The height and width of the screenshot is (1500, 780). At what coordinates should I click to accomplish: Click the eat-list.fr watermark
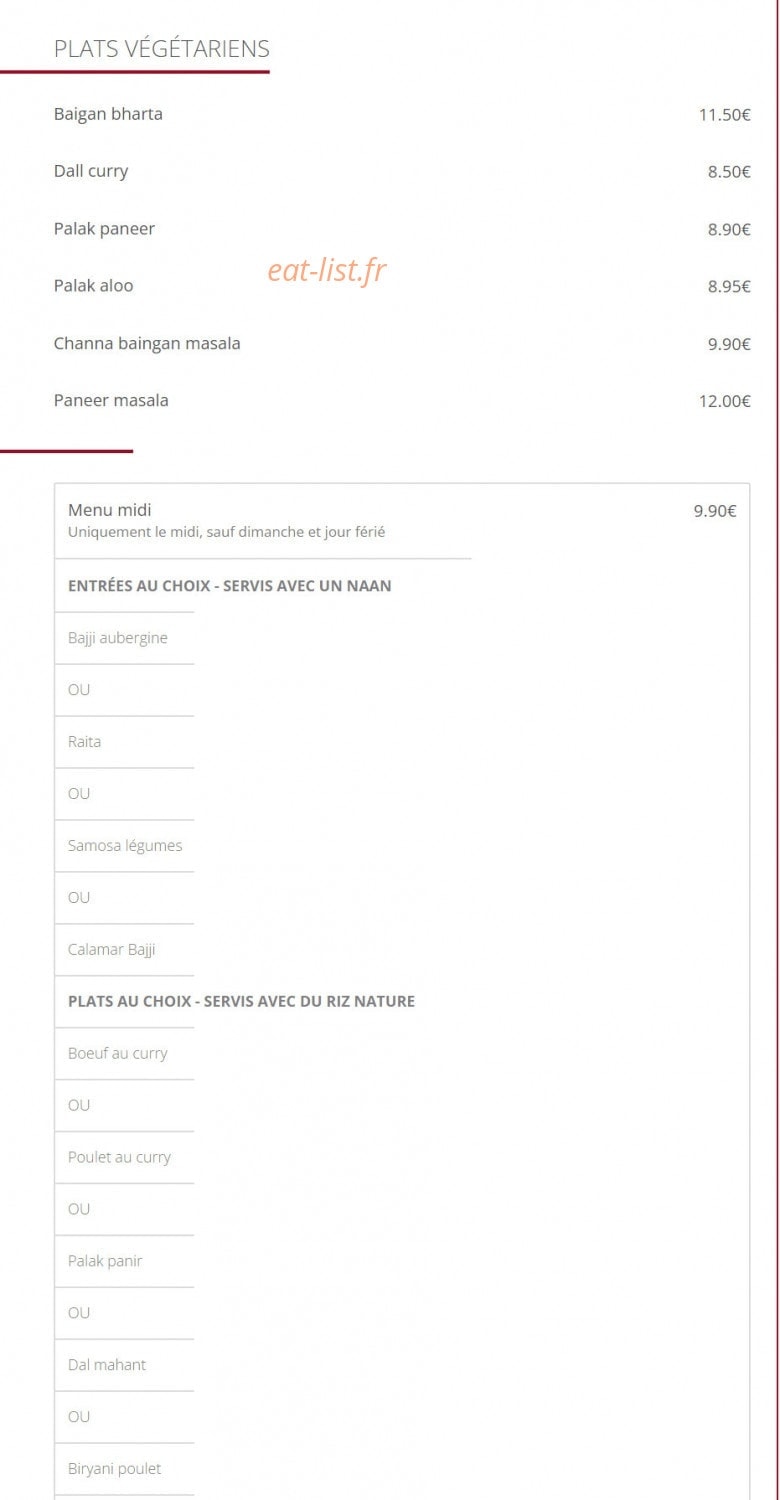coord(326,270)
